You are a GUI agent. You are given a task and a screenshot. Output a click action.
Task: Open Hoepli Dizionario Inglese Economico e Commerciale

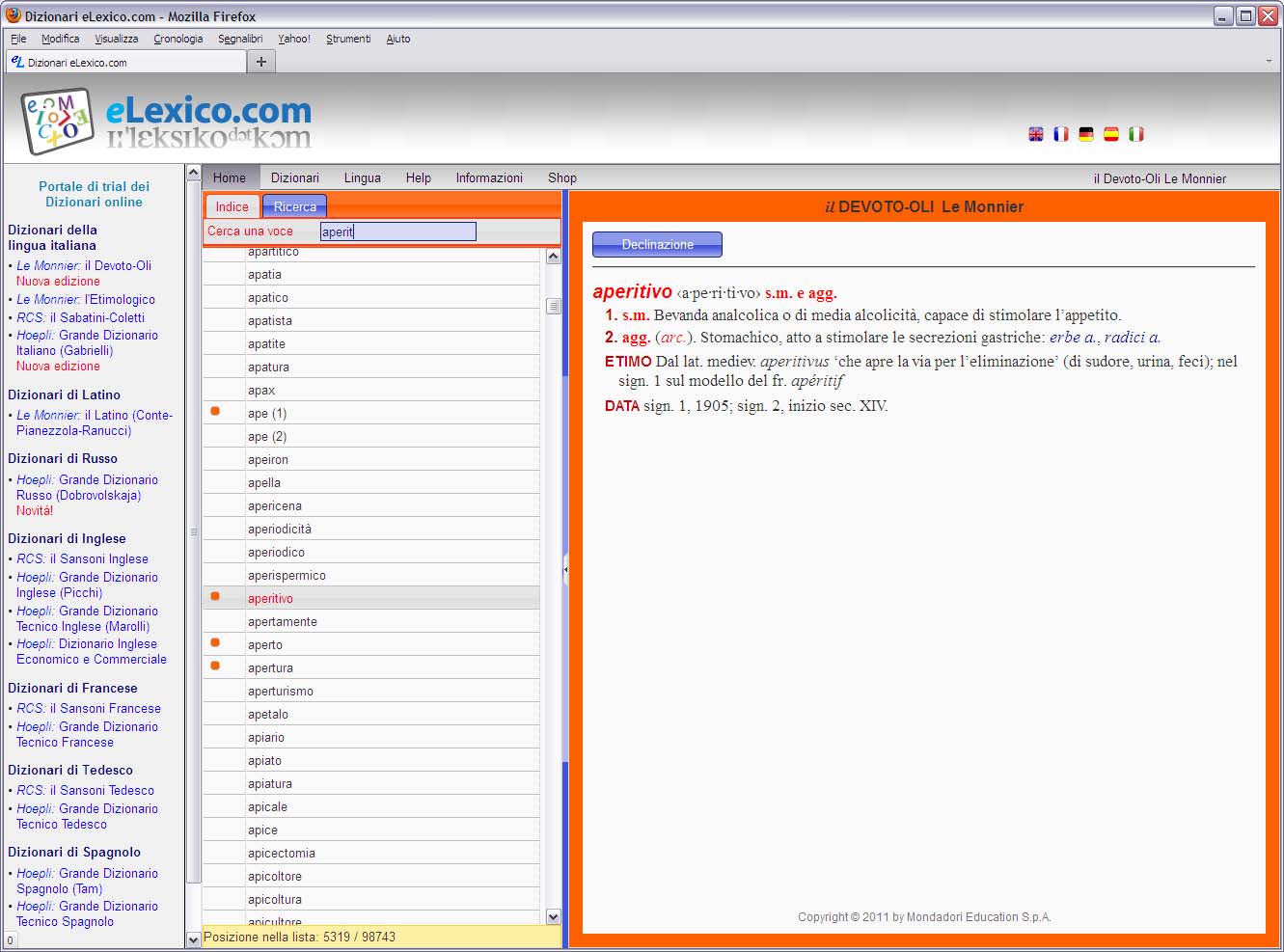[x=92, y=651]
